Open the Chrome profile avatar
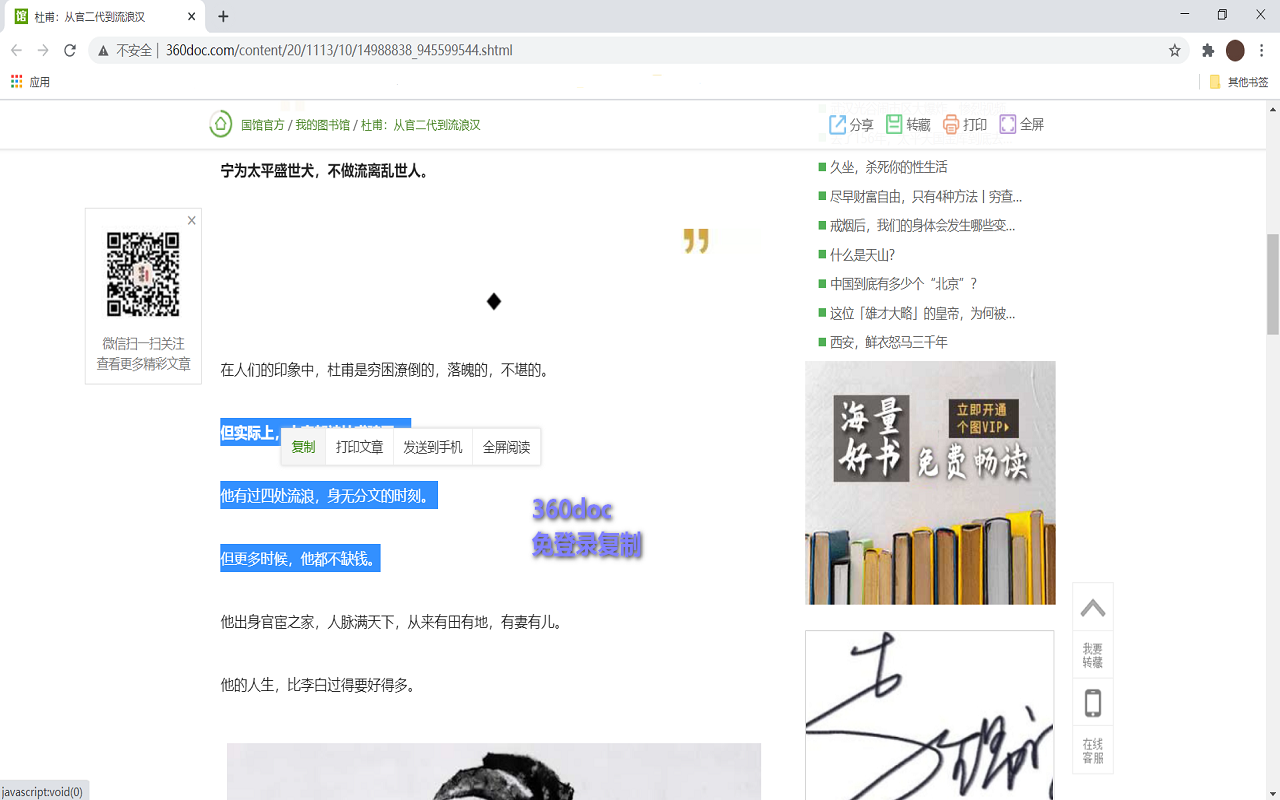1280x800 pixels. [1235, 50]
